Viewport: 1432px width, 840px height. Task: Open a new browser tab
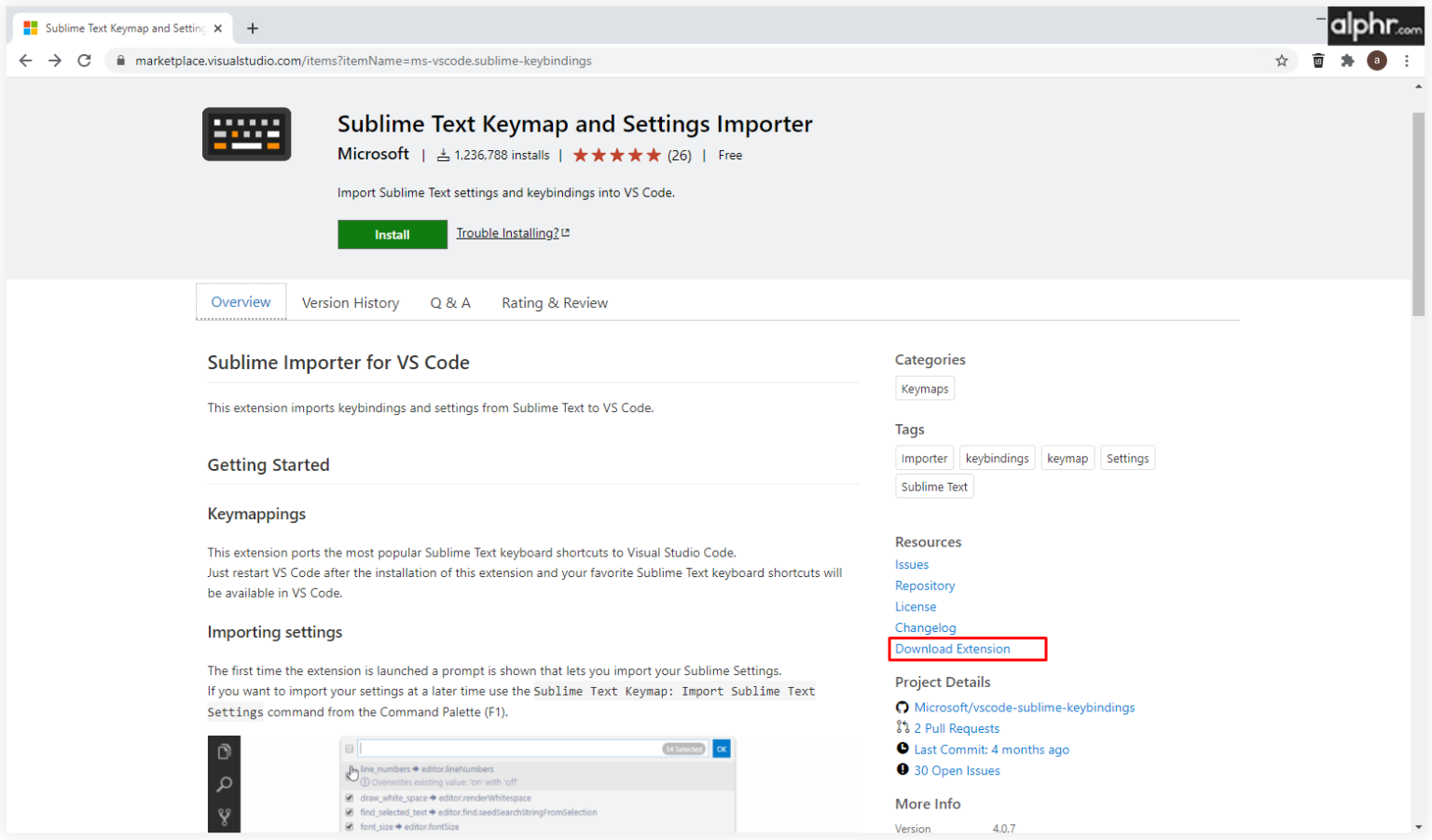(x=253, y=28)
